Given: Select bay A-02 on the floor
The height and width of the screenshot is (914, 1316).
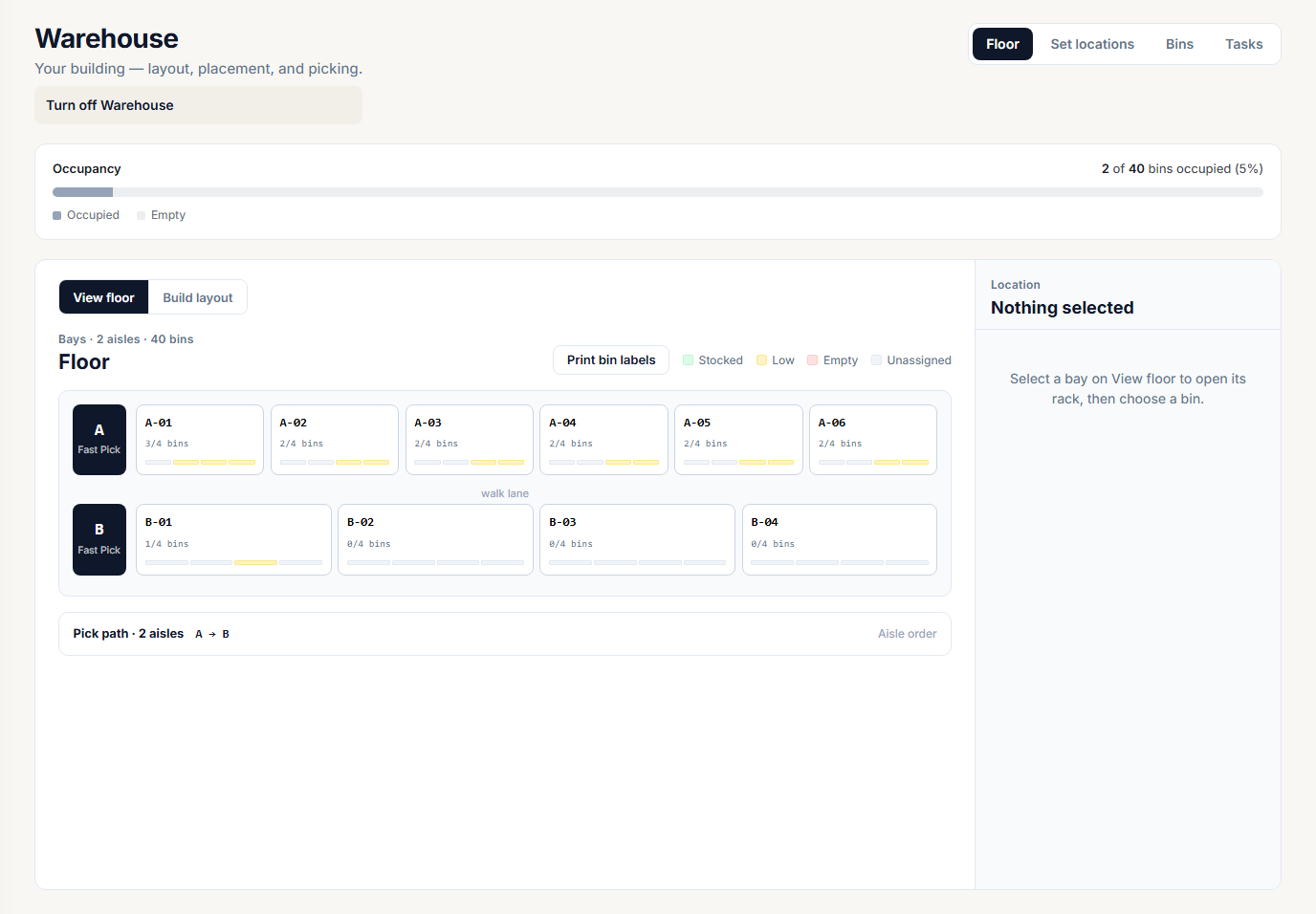Looking at the screenshot, I should click(x=335, y=440).
